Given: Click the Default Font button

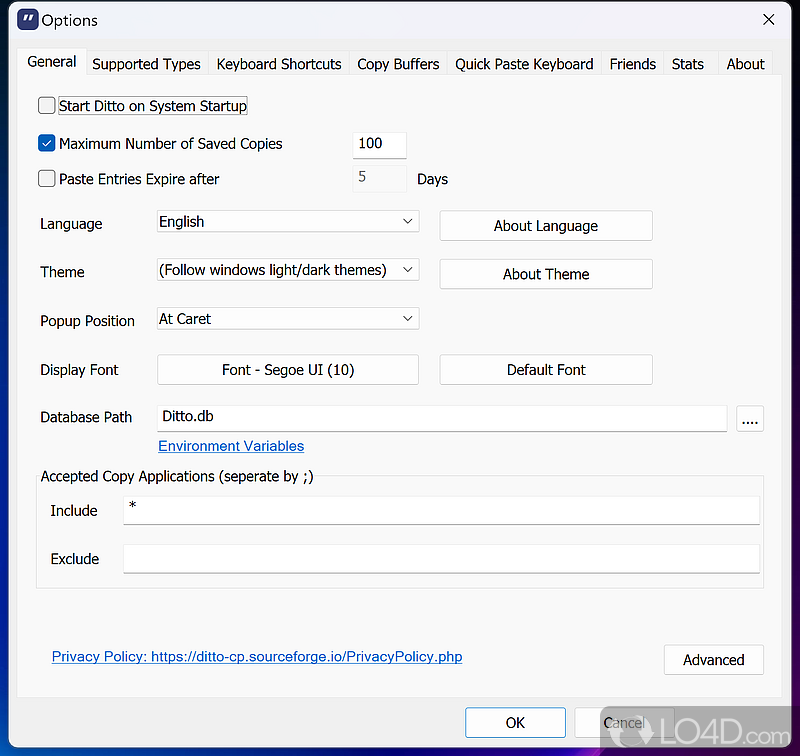Looking at the screenshot, I should pos(545,369).
